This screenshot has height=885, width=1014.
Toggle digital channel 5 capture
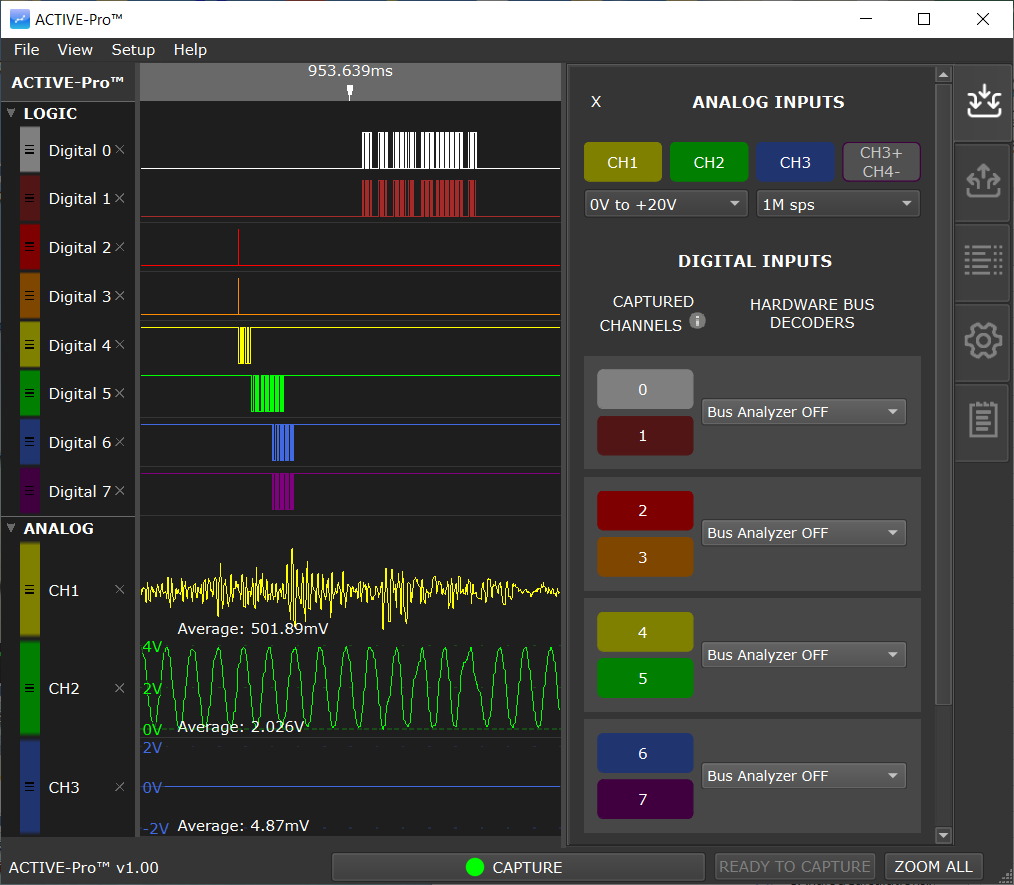644,677
